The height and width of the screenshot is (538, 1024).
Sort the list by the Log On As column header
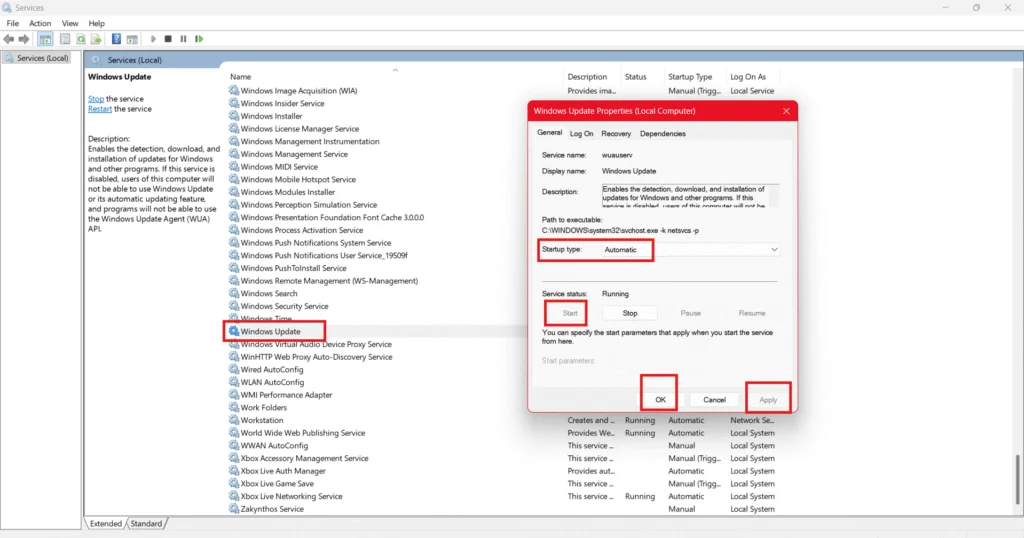[748, 76]
